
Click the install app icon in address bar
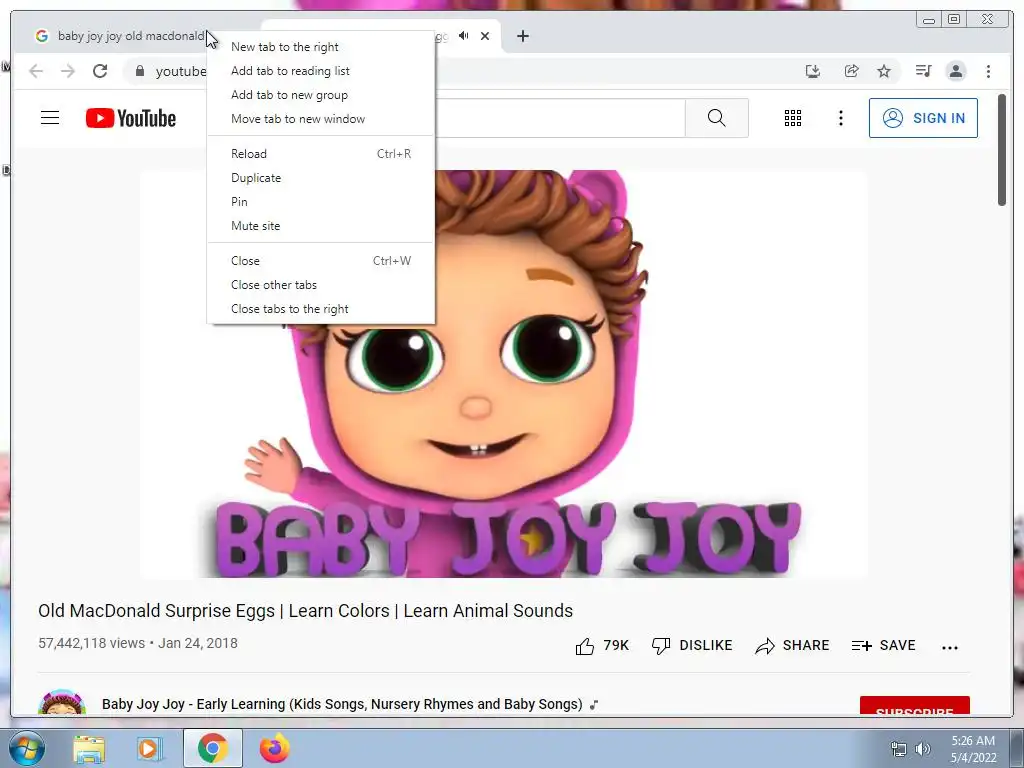(x=812, y=71)
